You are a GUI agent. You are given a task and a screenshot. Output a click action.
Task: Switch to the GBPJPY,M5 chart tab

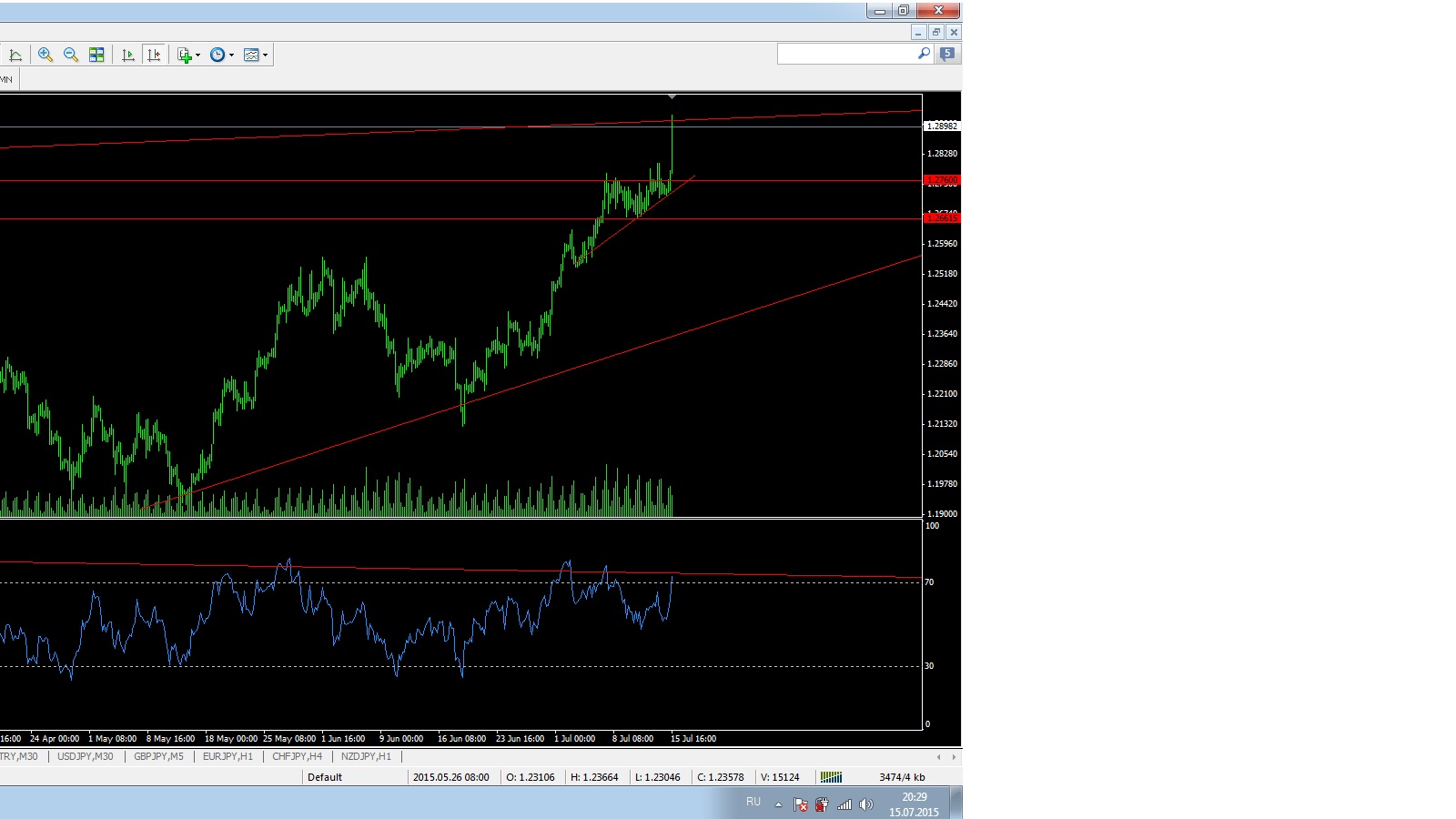click(x=158, y=756)
